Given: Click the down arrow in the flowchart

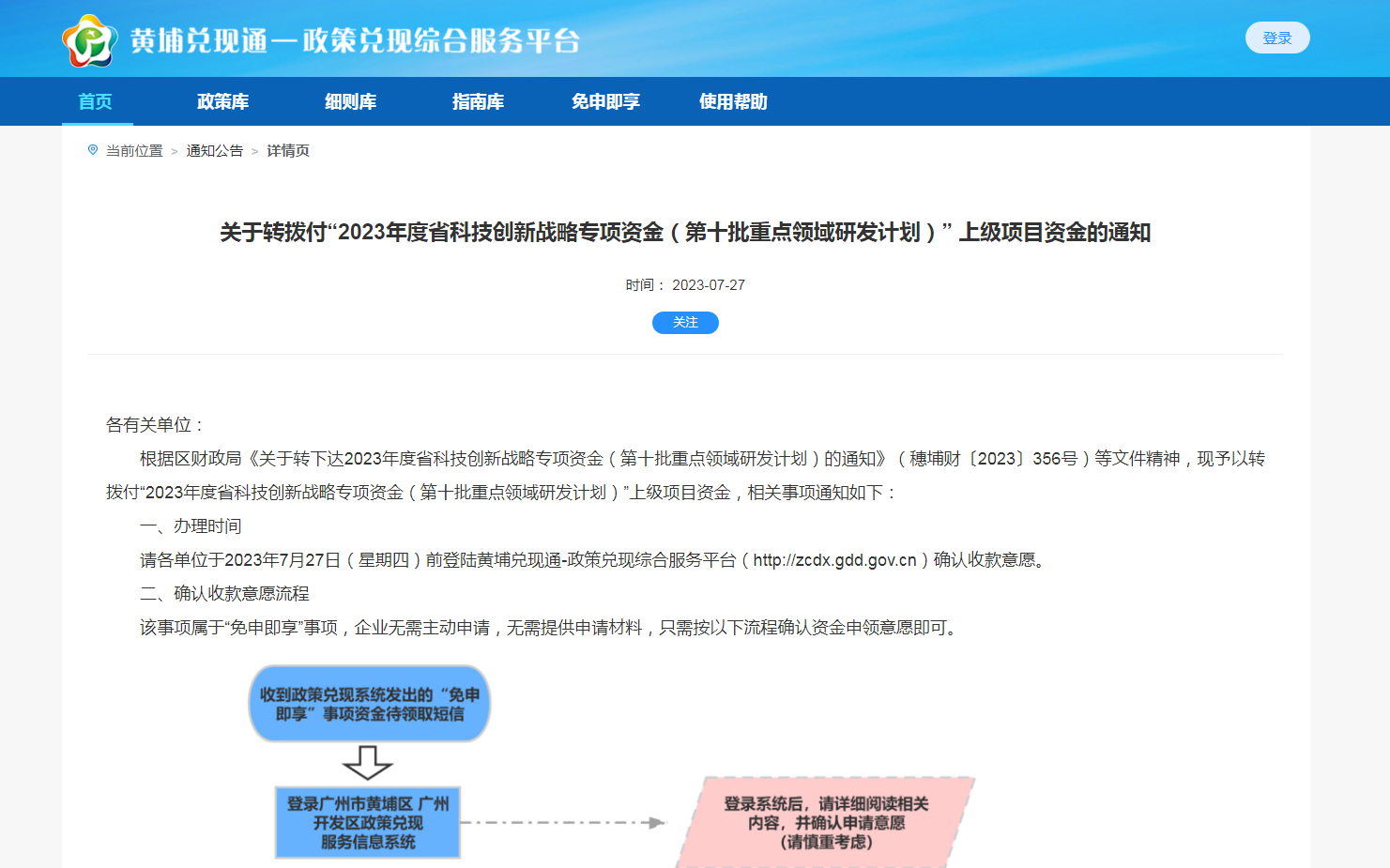Looking at the screenshot, I should click(x=368, y=763).
